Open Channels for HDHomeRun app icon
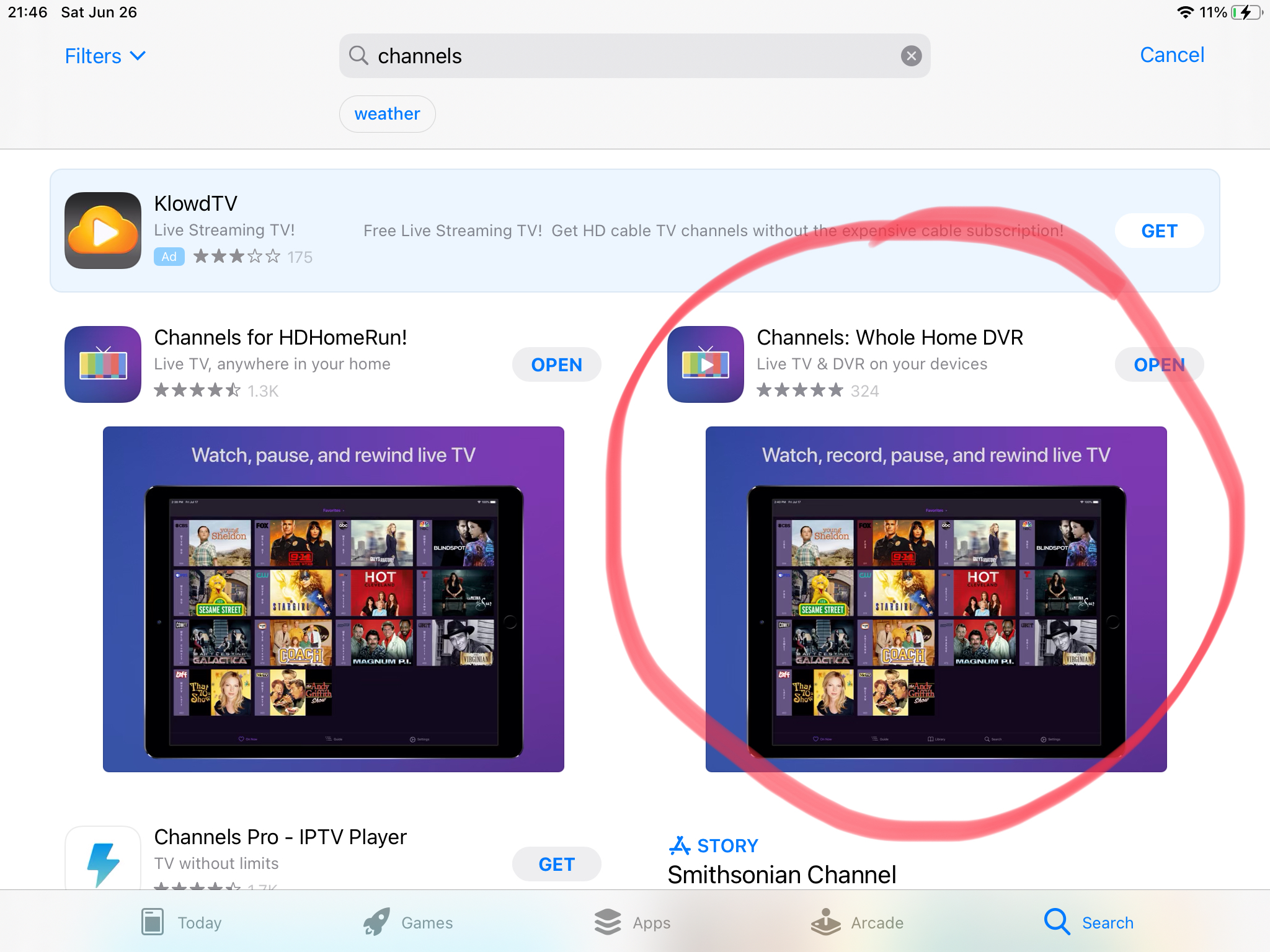1270x952 pixels. (103, 364)
